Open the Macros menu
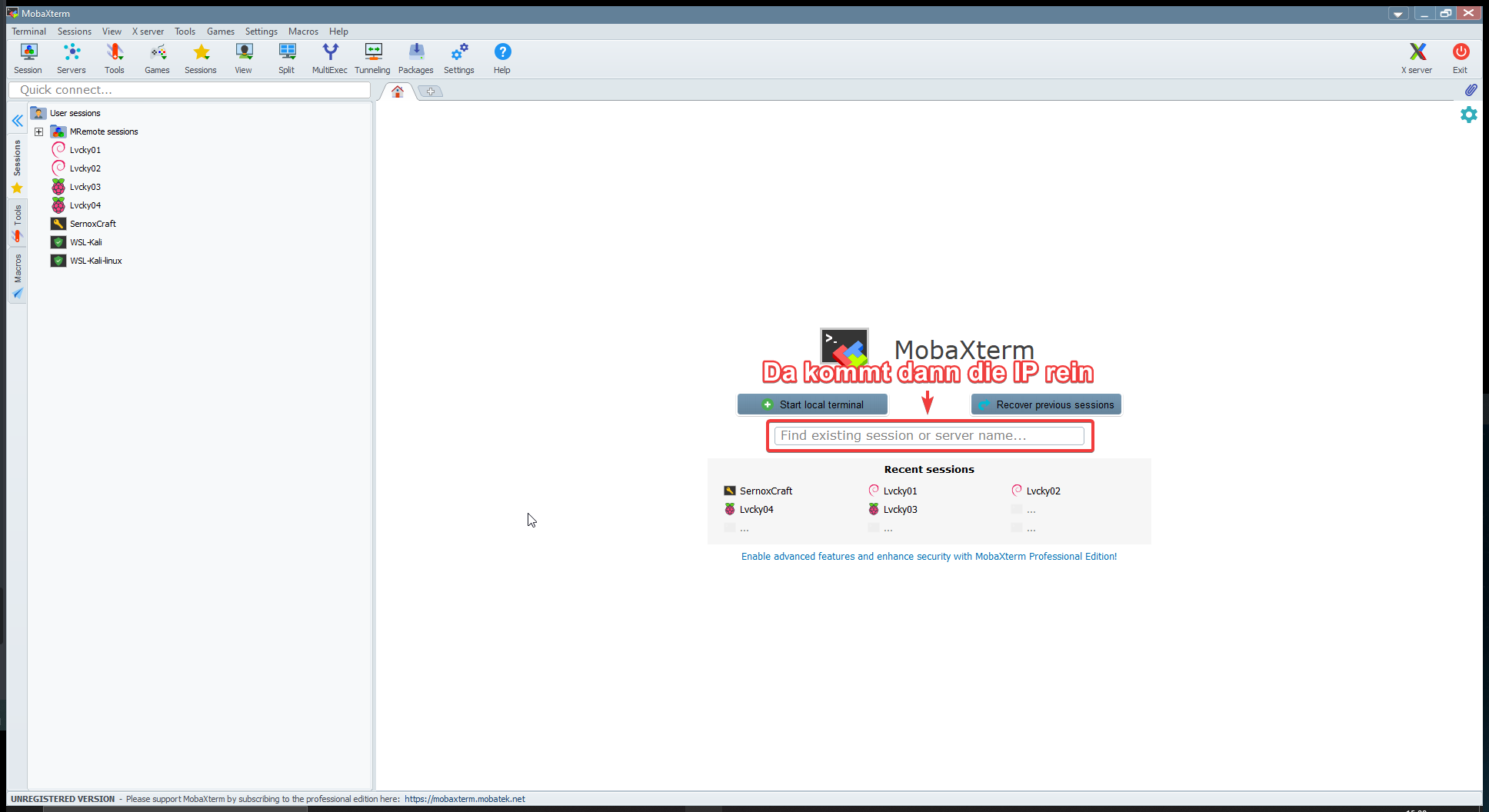The image size is (1489, 812). click(x=303, y=32)
